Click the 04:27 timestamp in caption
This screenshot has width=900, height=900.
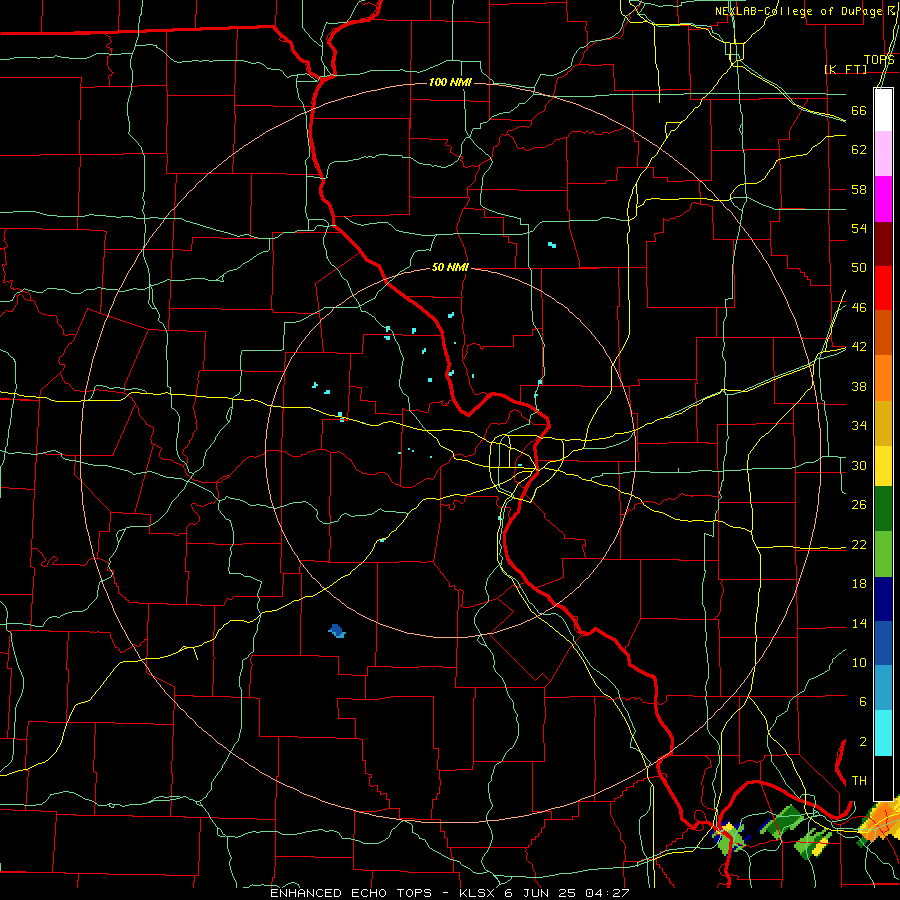(607, 893)
